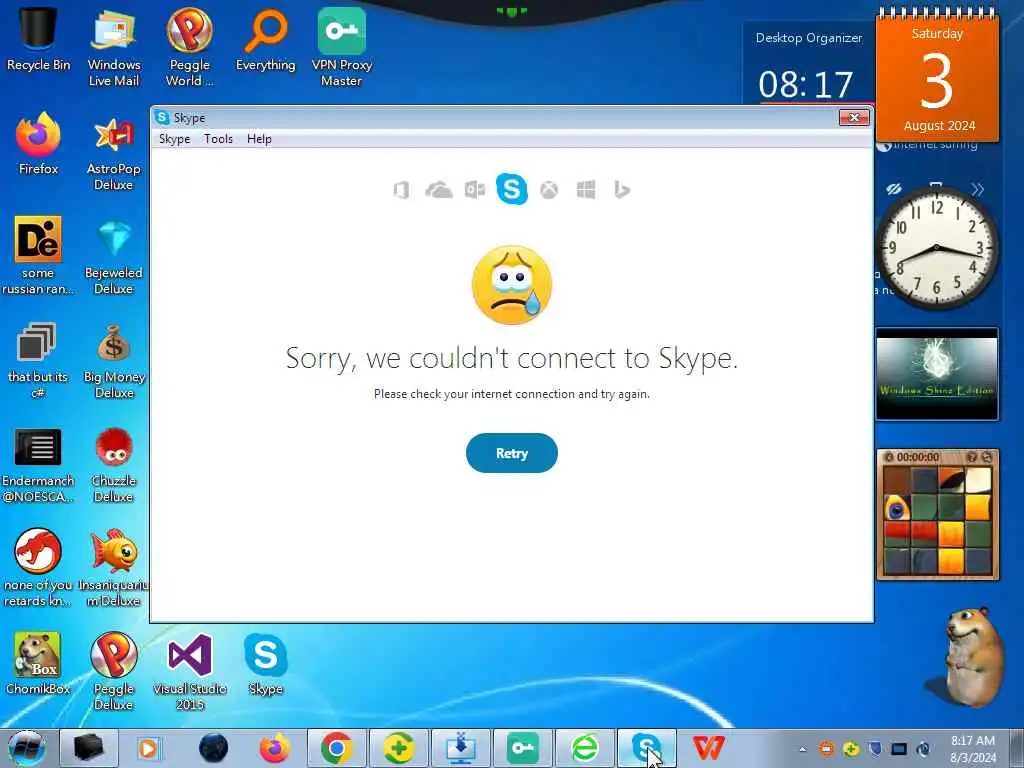This screenshot has width=1024, height=768.
Task: Select the Insaniquarium Deluxe desktop icon
Action: (x=114, y=568)
